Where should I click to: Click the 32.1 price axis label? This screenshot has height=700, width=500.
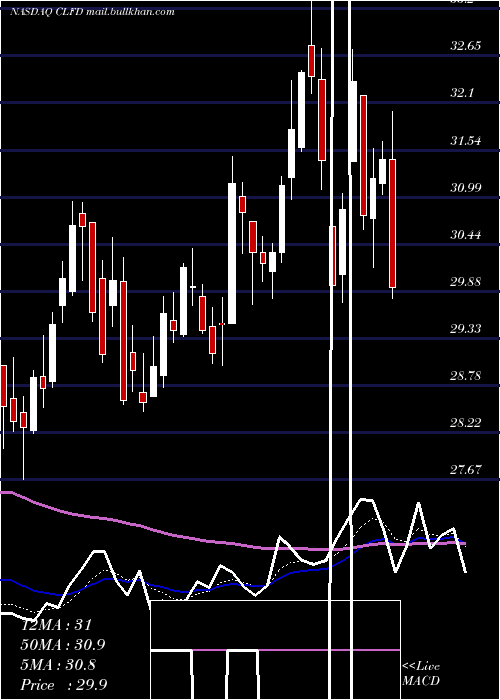462,93
